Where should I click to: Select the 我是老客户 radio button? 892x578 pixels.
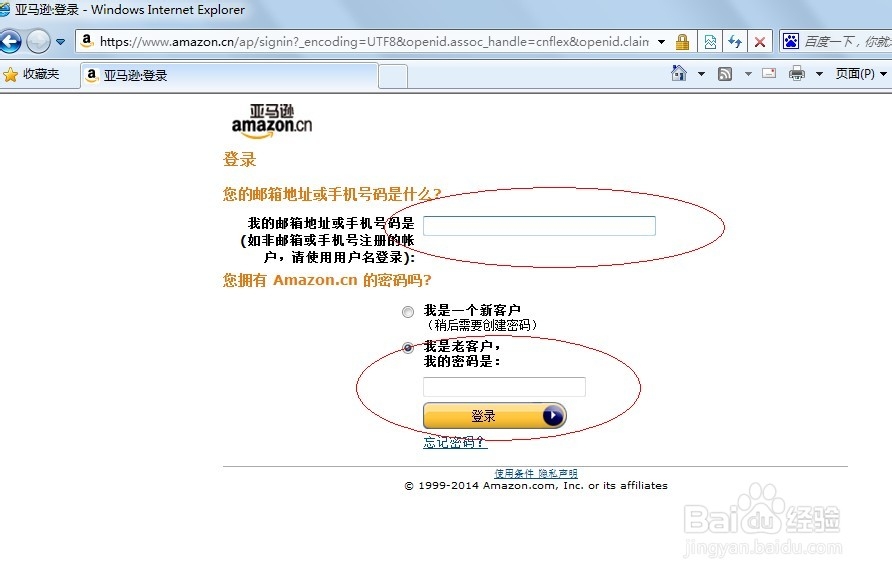point(408,347)
